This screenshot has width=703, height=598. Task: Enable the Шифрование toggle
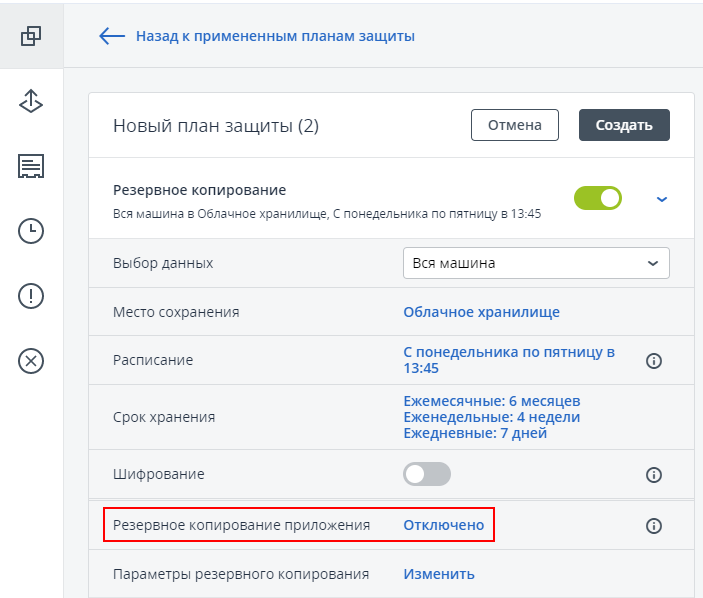tap(427, 474)
